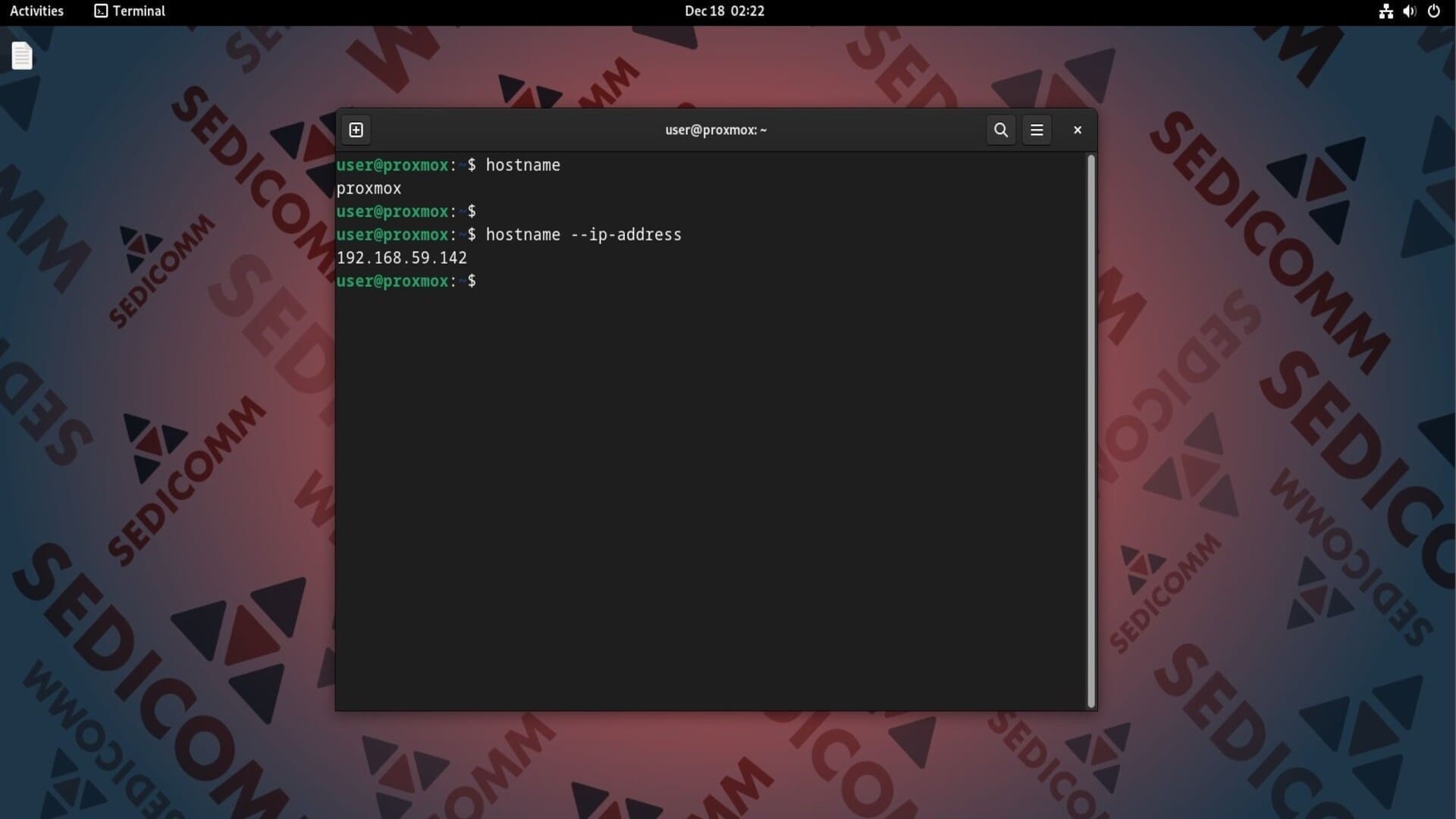Click the terminal vertical scrollbar

(x=1090, y=431)
